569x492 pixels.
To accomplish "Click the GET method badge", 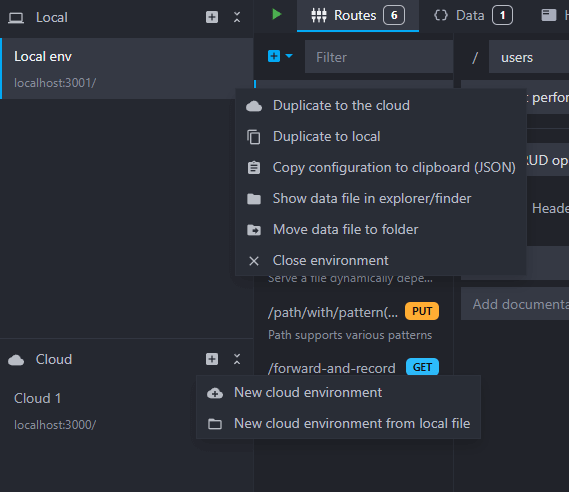I will [x=422, y=367].
